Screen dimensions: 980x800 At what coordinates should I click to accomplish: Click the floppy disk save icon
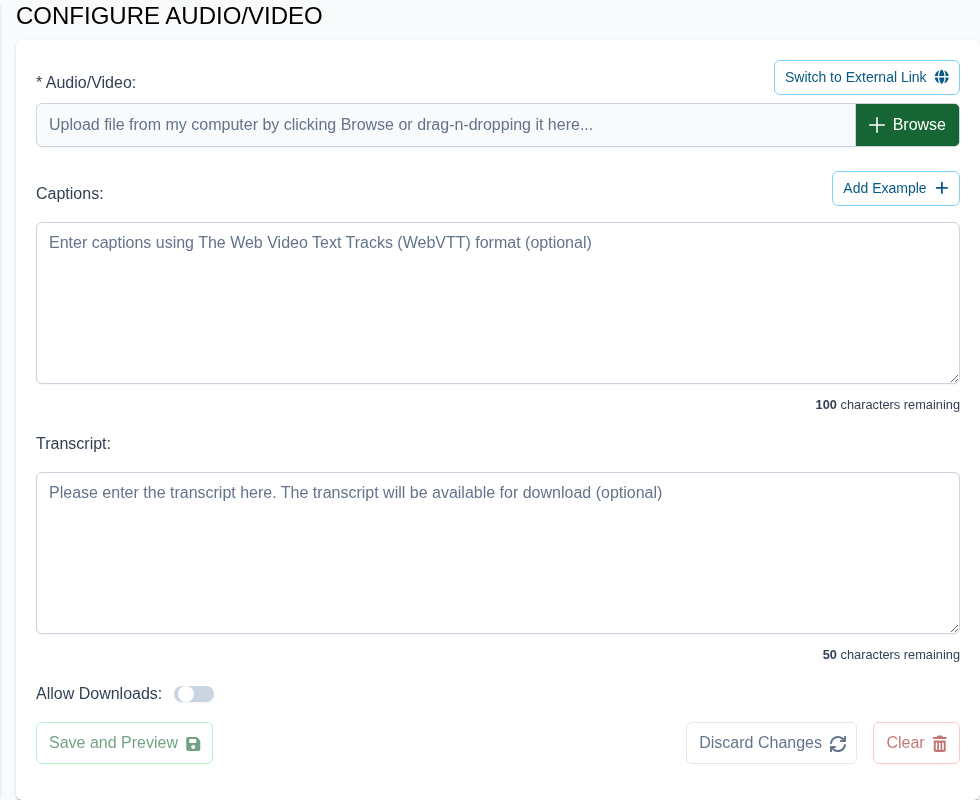pyautogui.click(x=193, y=744)
